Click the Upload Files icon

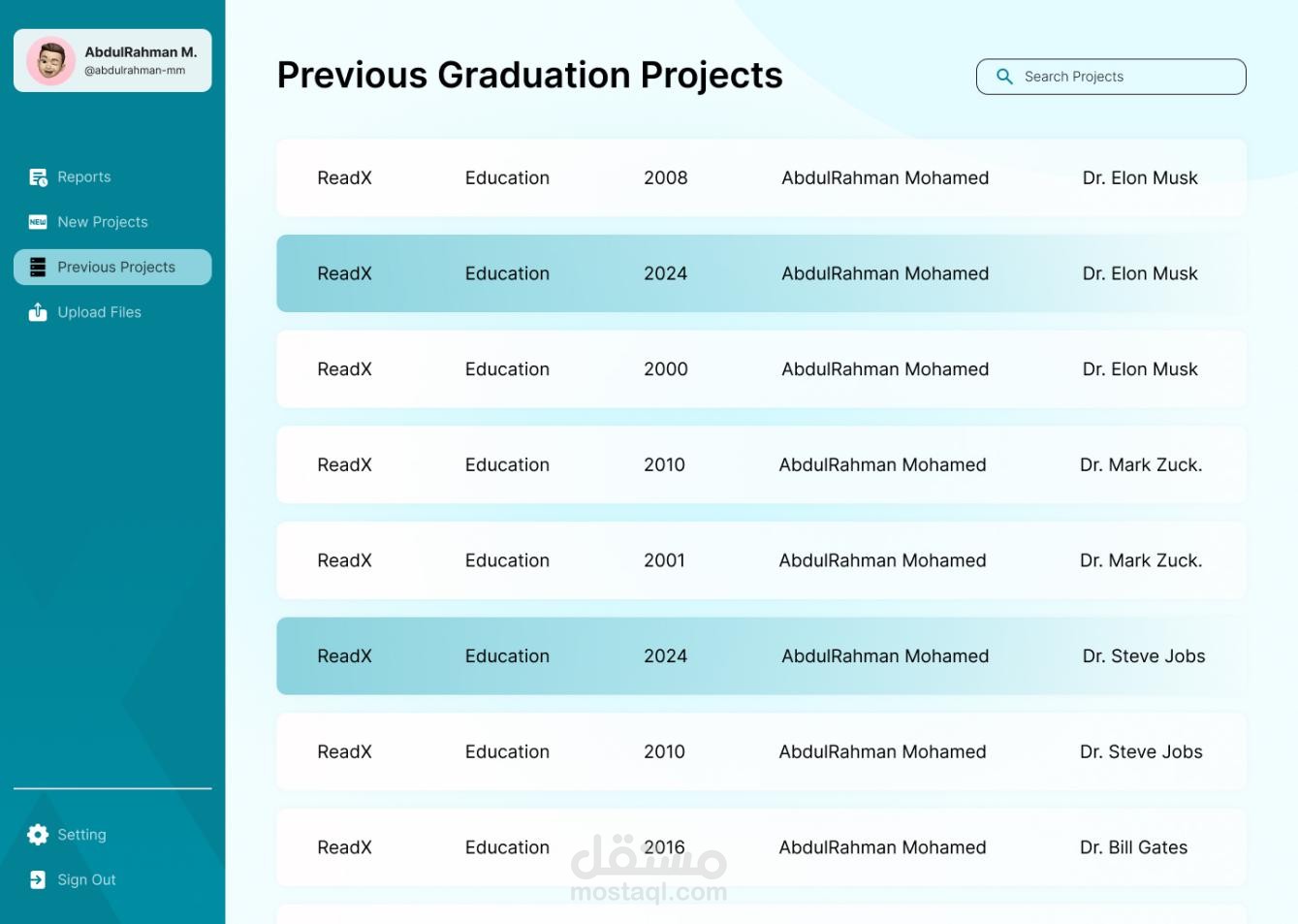38,312
